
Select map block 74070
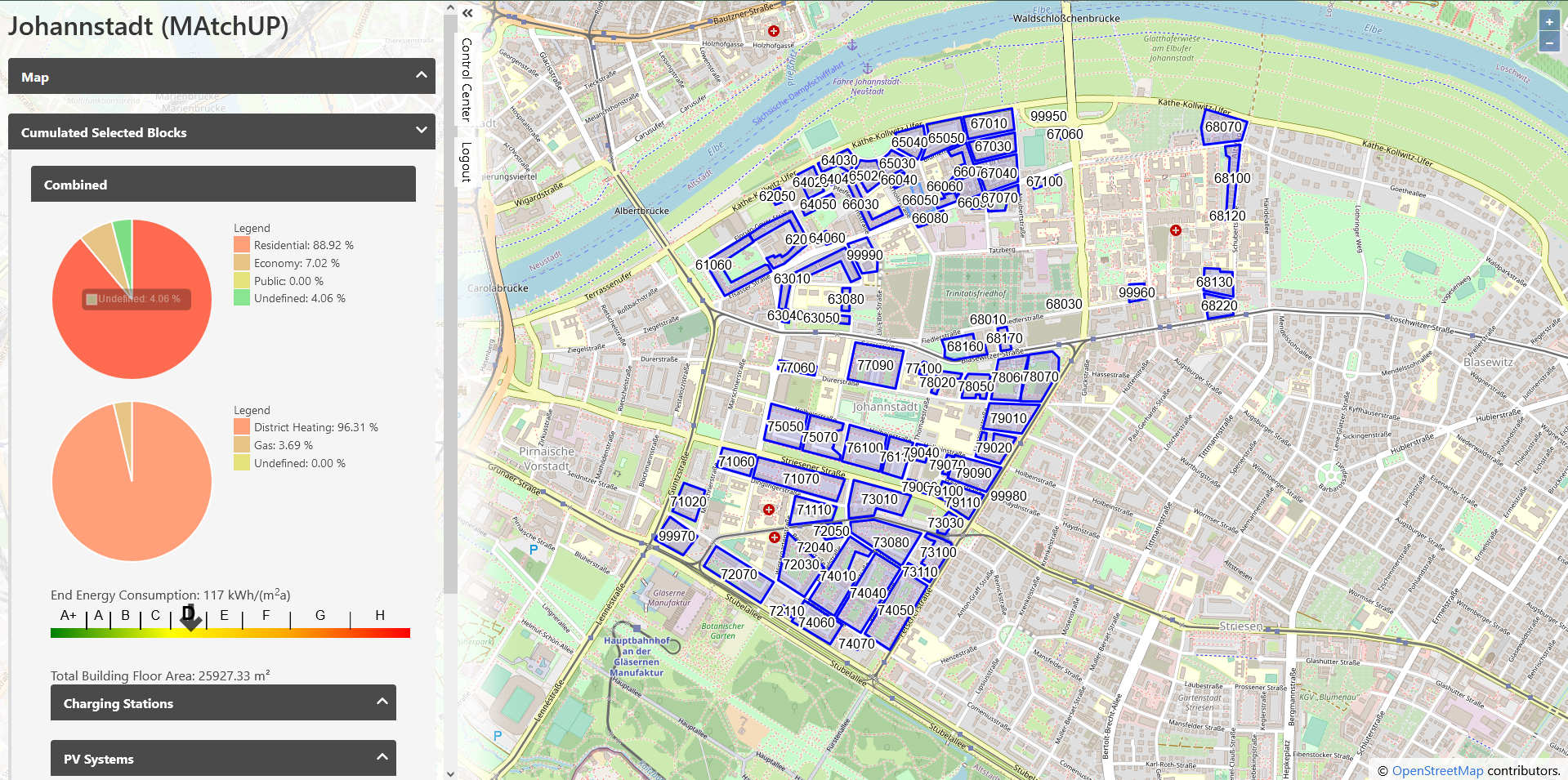856,644
